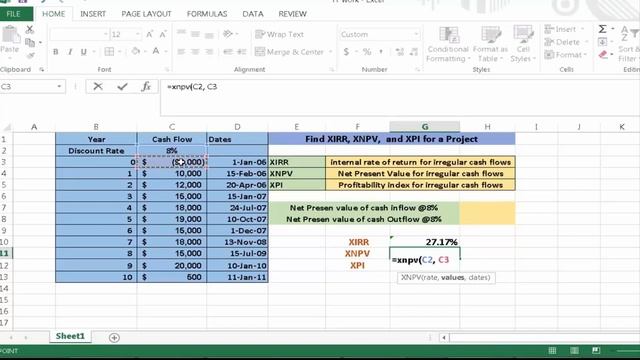Switch to Page Break Preview icon
The image size is (640, 360).
596,351
